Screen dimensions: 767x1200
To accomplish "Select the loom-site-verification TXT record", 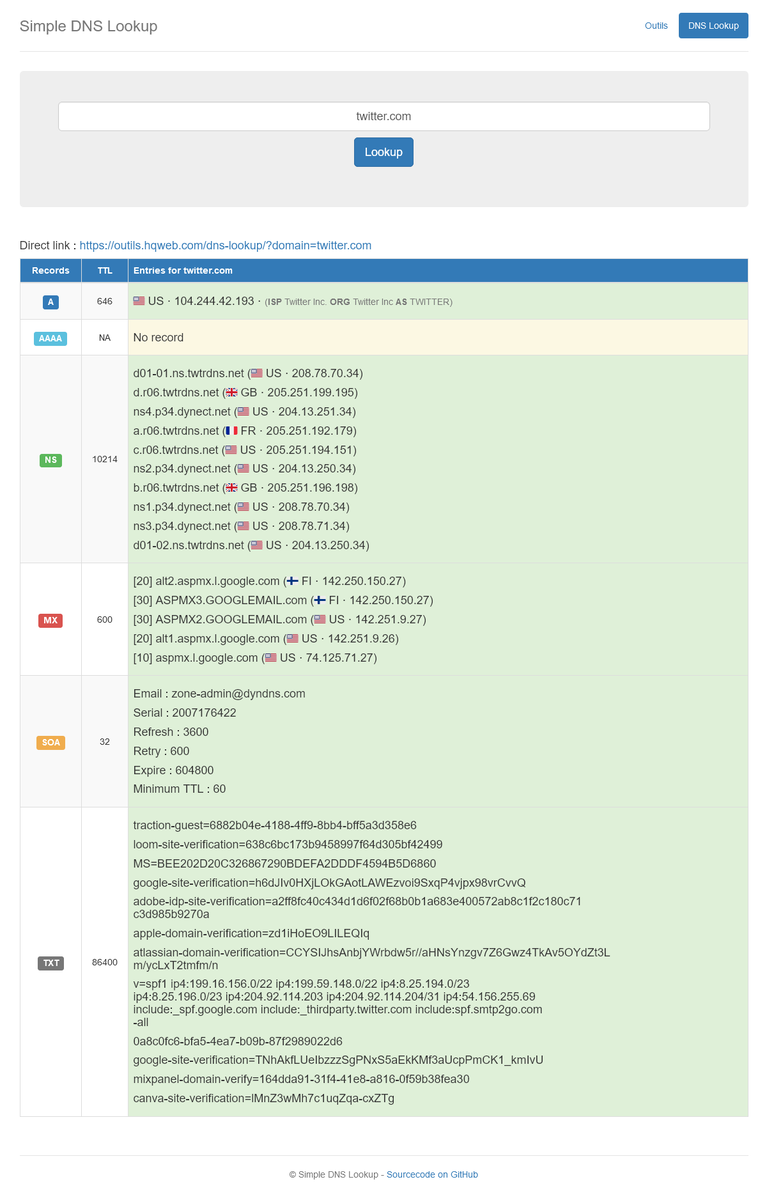I will point(288,844).
